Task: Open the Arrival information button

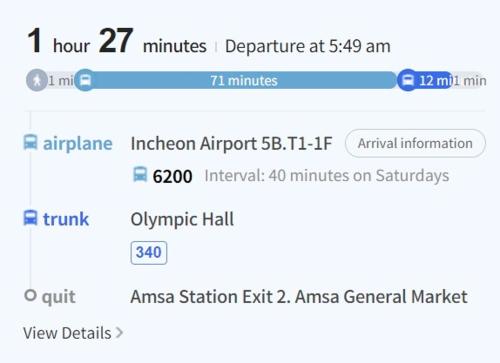Action: (415, 144)
